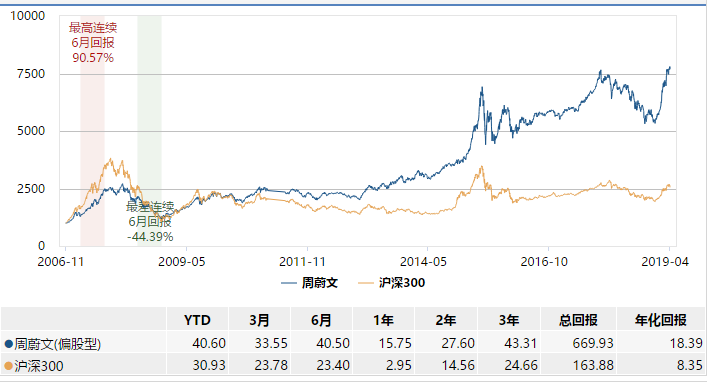Toggle the 沪深300 legend series
This screenshot has height=382, width=707.
[391, 283]
